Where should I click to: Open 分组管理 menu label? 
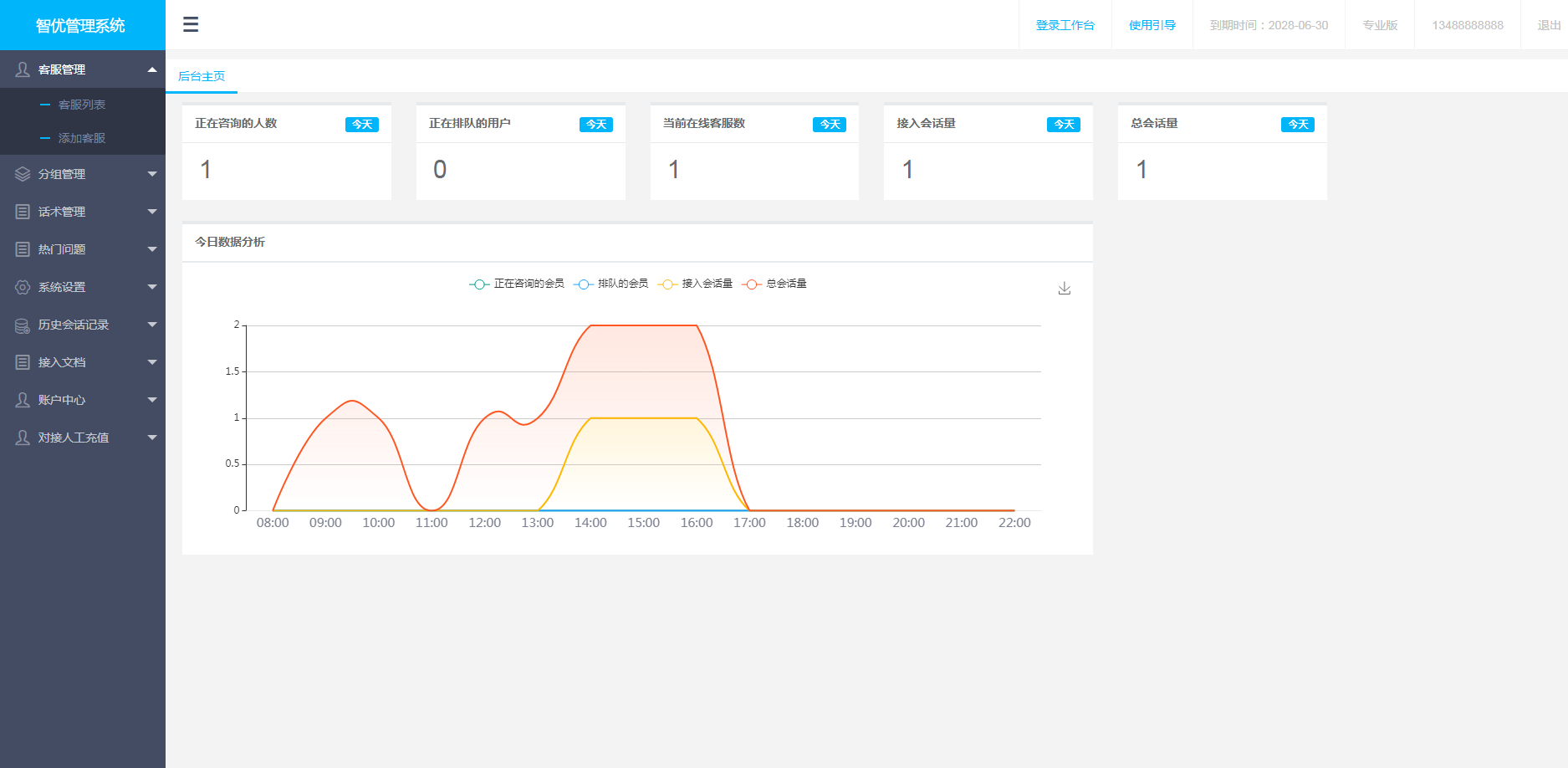(x=62, y=174)
